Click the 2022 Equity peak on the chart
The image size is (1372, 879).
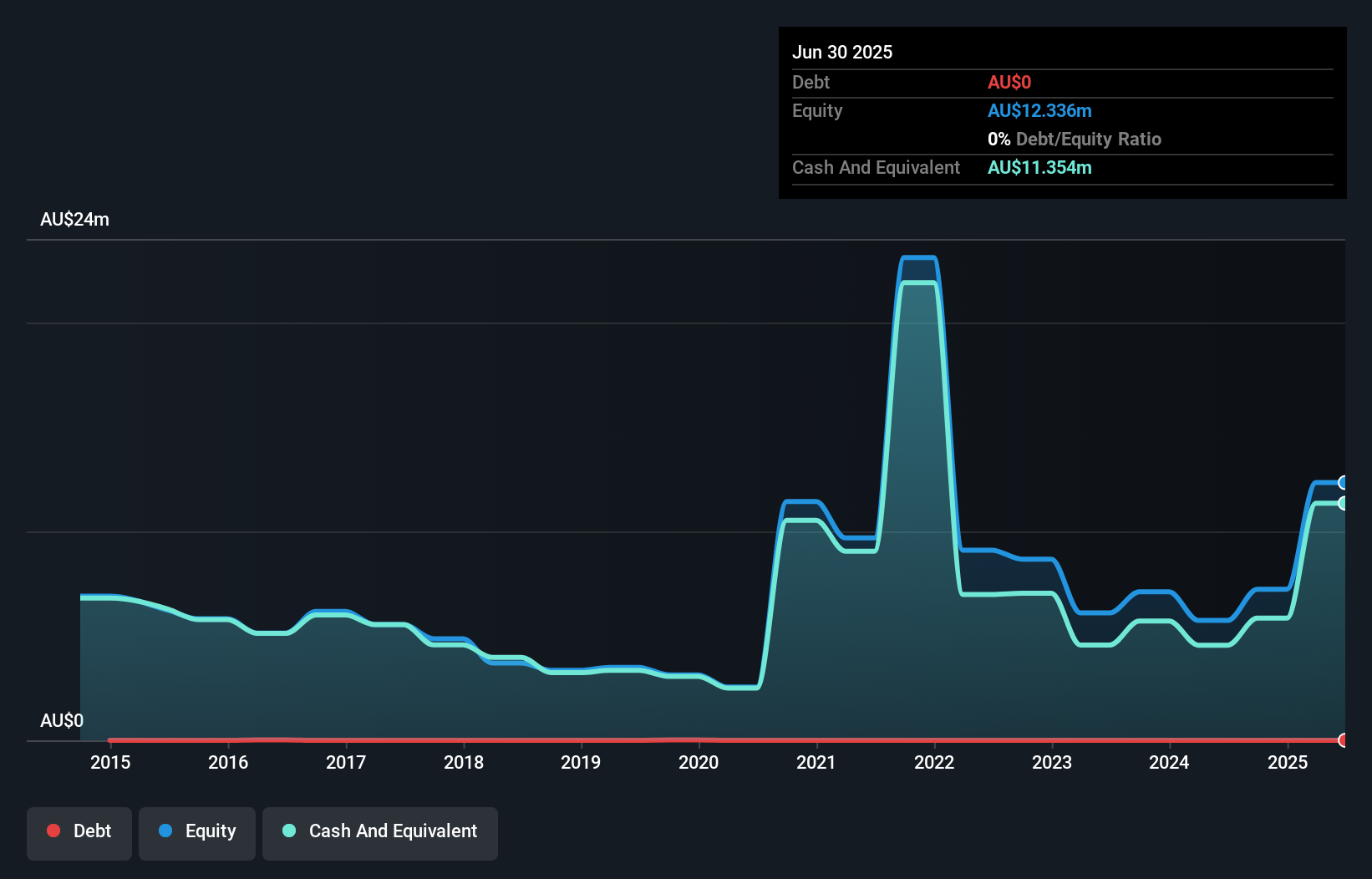pos(919,259)
